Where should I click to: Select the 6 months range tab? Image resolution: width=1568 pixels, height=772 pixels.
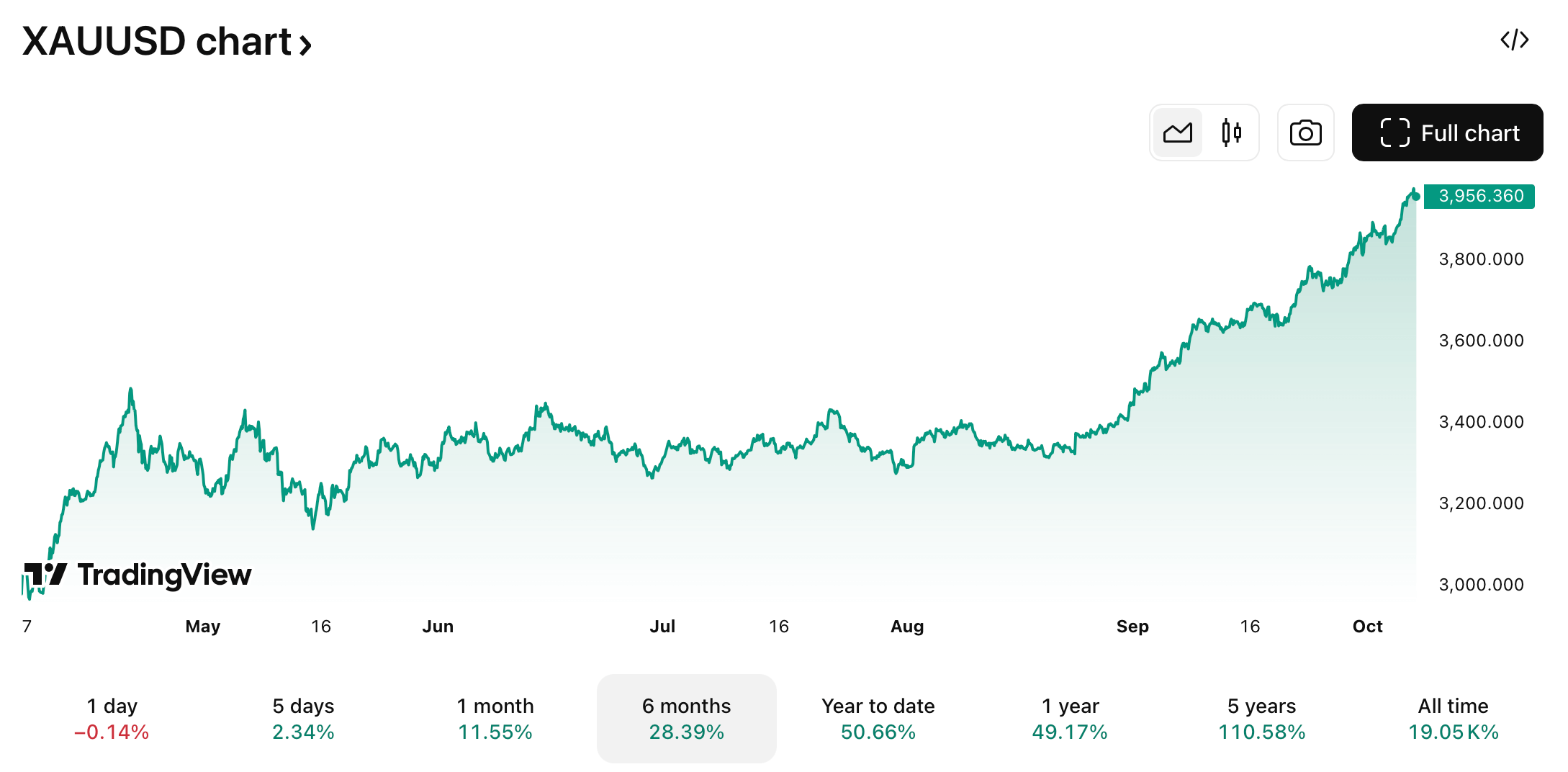click(686, 719)
